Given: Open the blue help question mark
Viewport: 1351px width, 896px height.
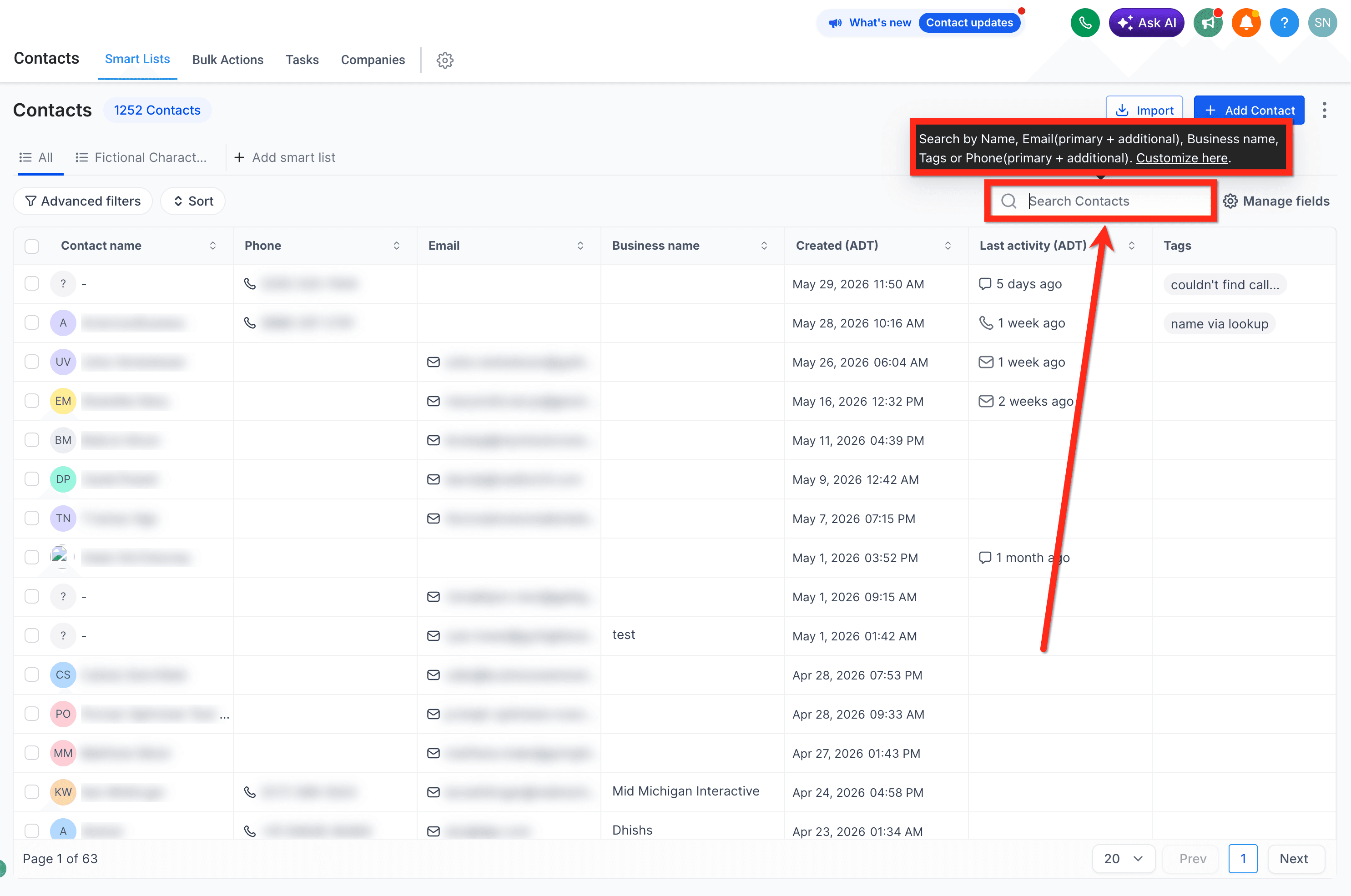Looking at the screenshot, I should 1284,23.
